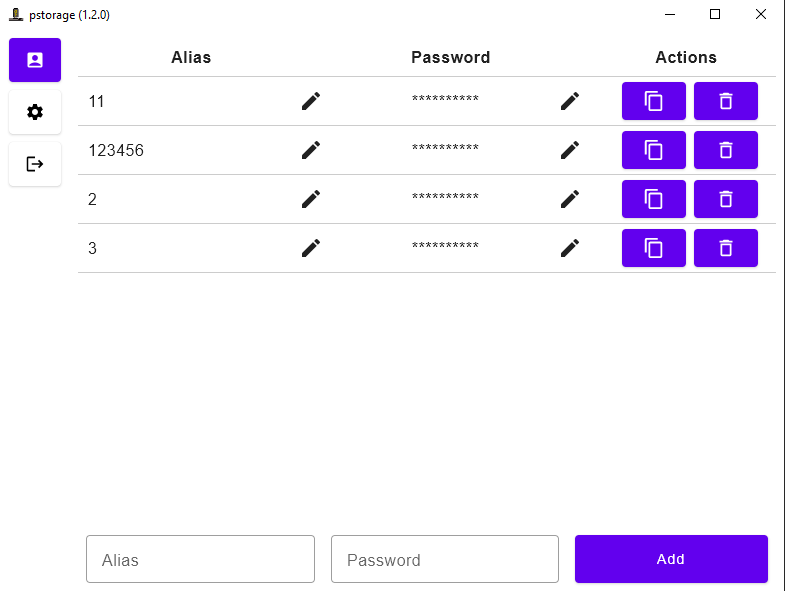
Task: Edit the alias of entry 3
Action: coord(311,248)
